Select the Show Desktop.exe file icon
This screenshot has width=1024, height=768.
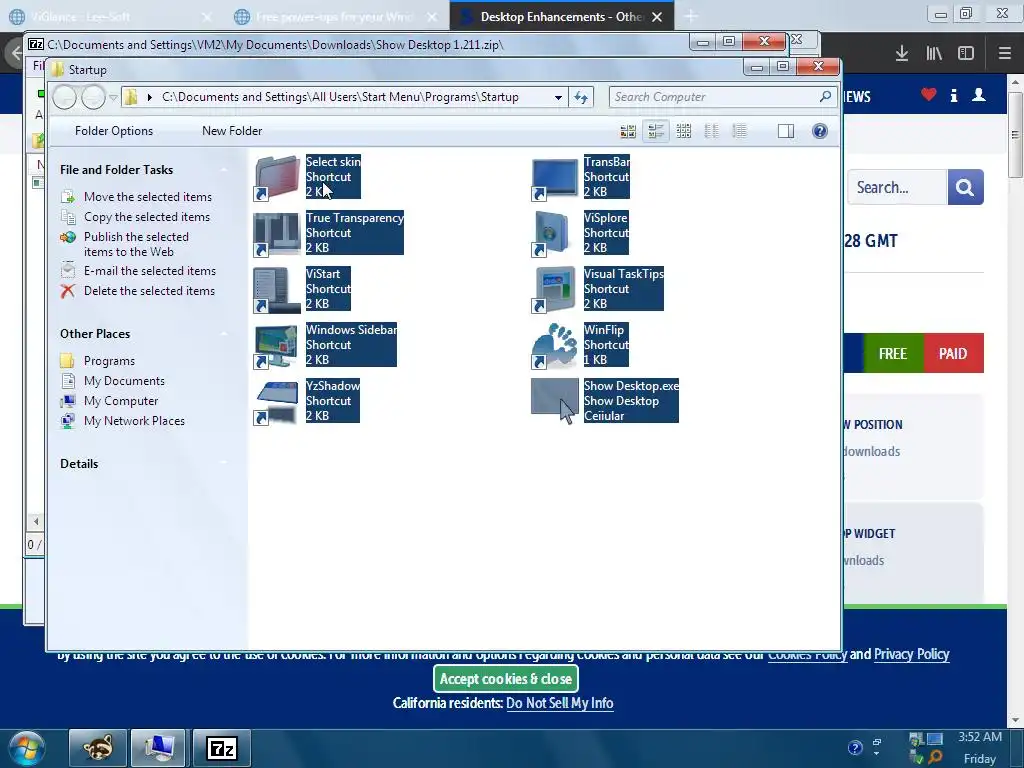(x=554, y=398)
